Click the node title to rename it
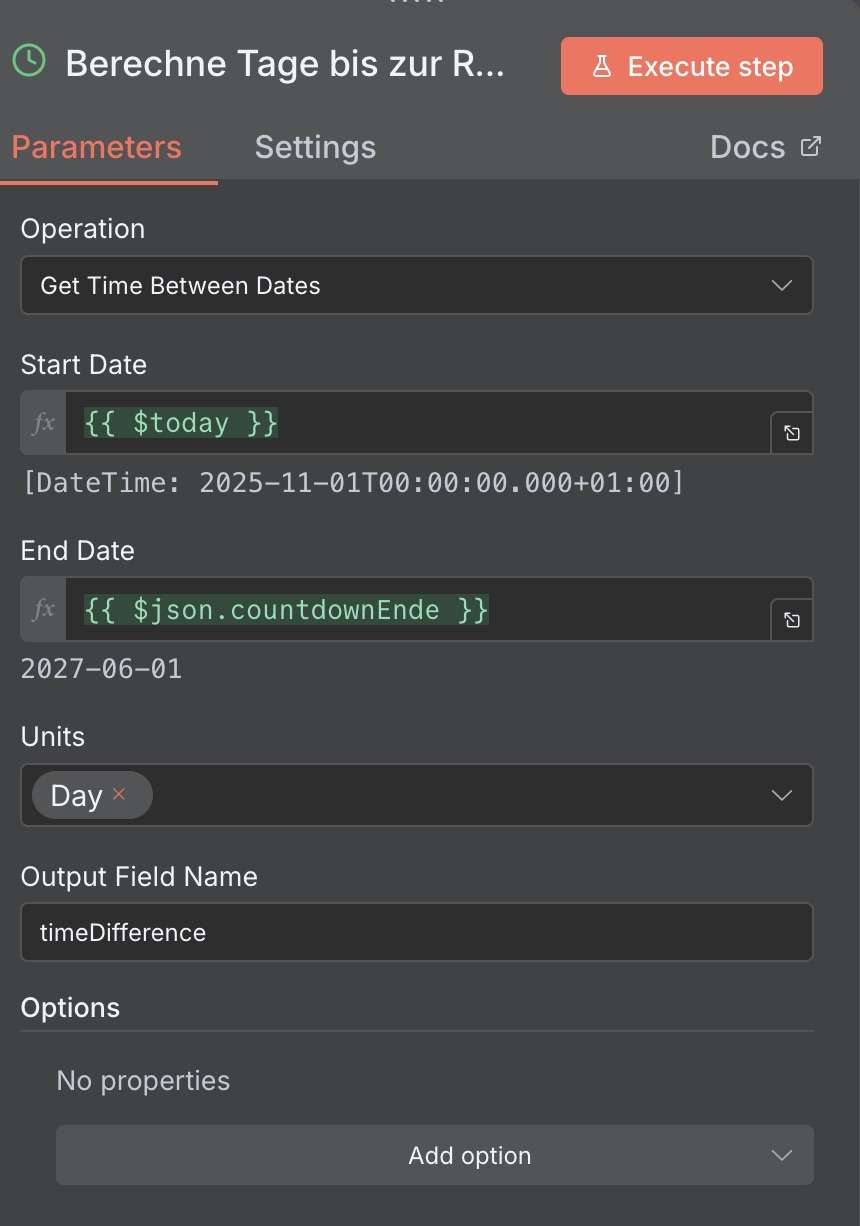The height and width of the screenshot is (1226, 860). (285, 64)
